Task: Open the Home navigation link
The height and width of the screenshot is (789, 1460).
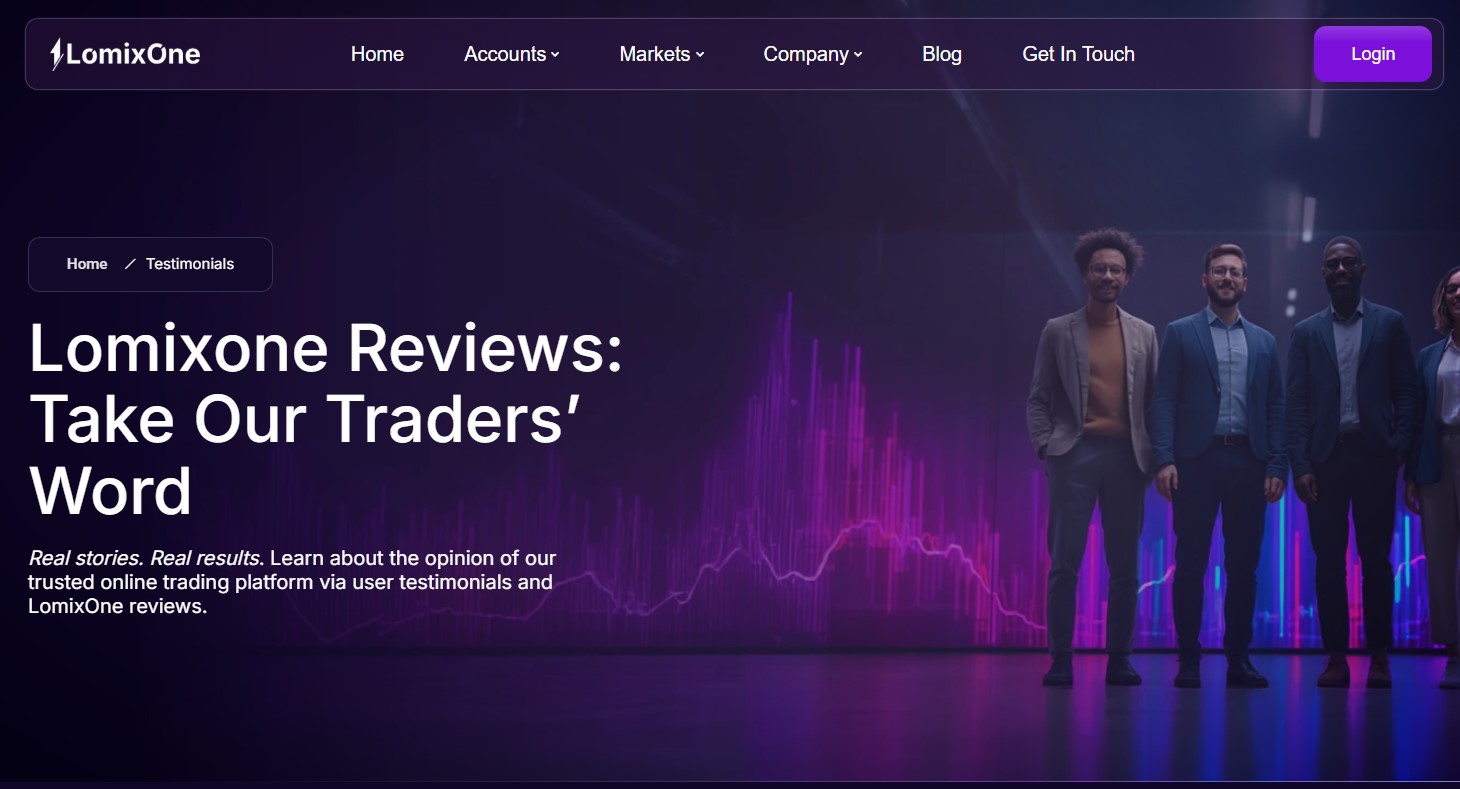Action: pos(377,54)
